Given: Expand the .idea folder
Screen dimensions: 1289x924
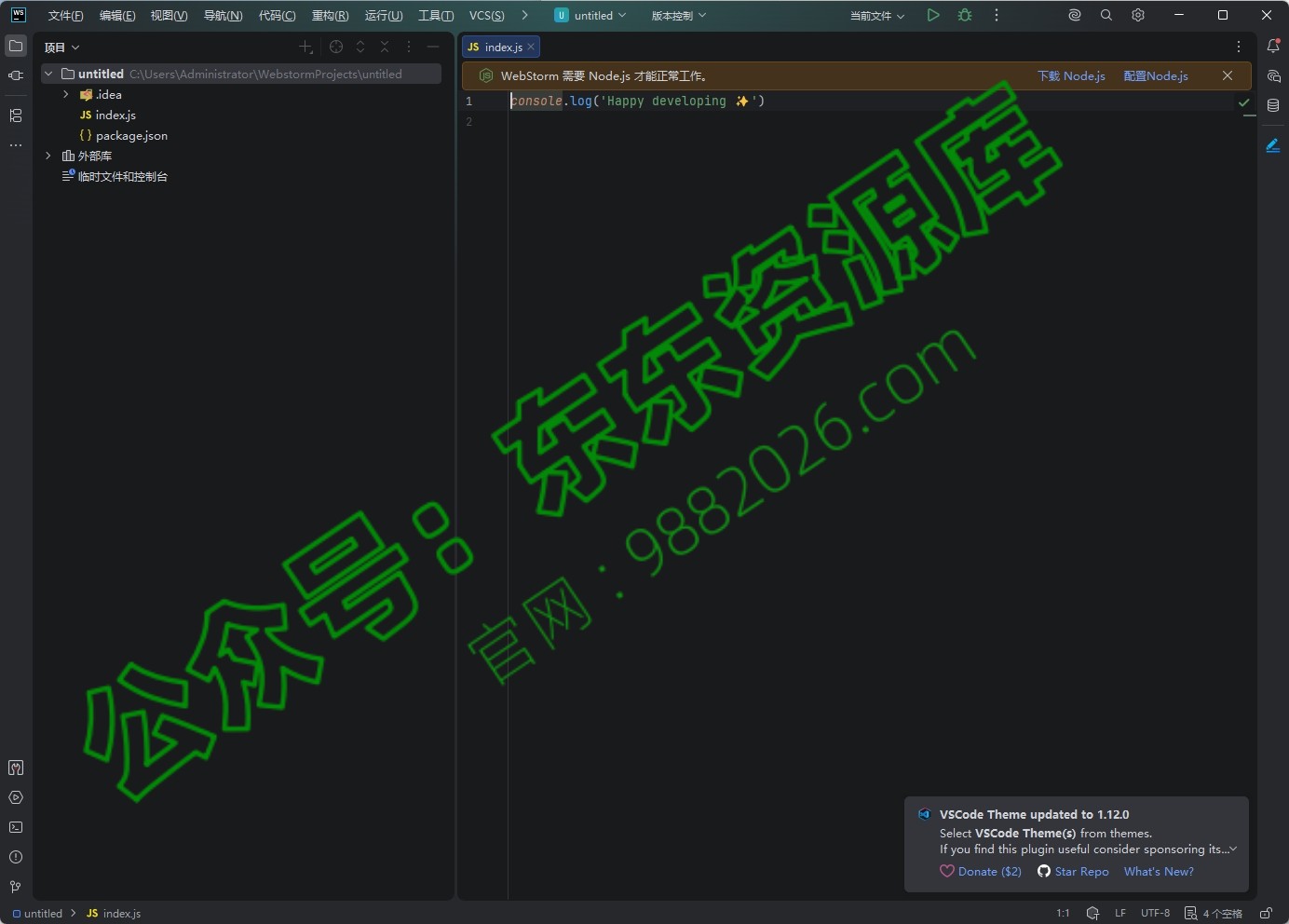Looking at the screenshot, I should click(64, 94).
